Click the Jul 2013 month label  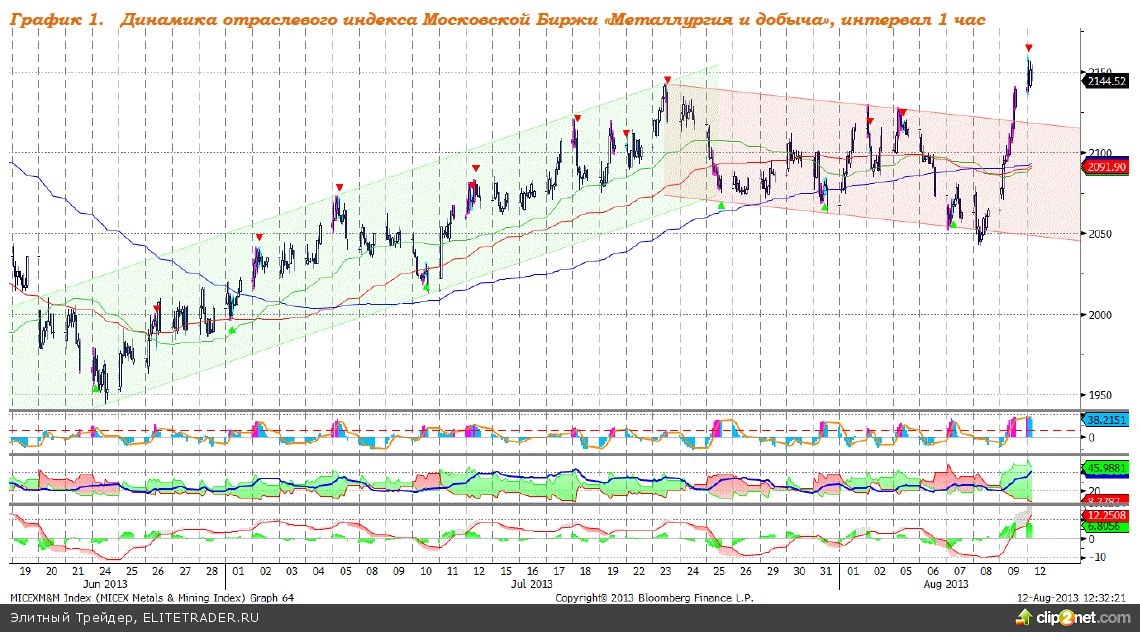pyautogui.click(x=532, y=583)
